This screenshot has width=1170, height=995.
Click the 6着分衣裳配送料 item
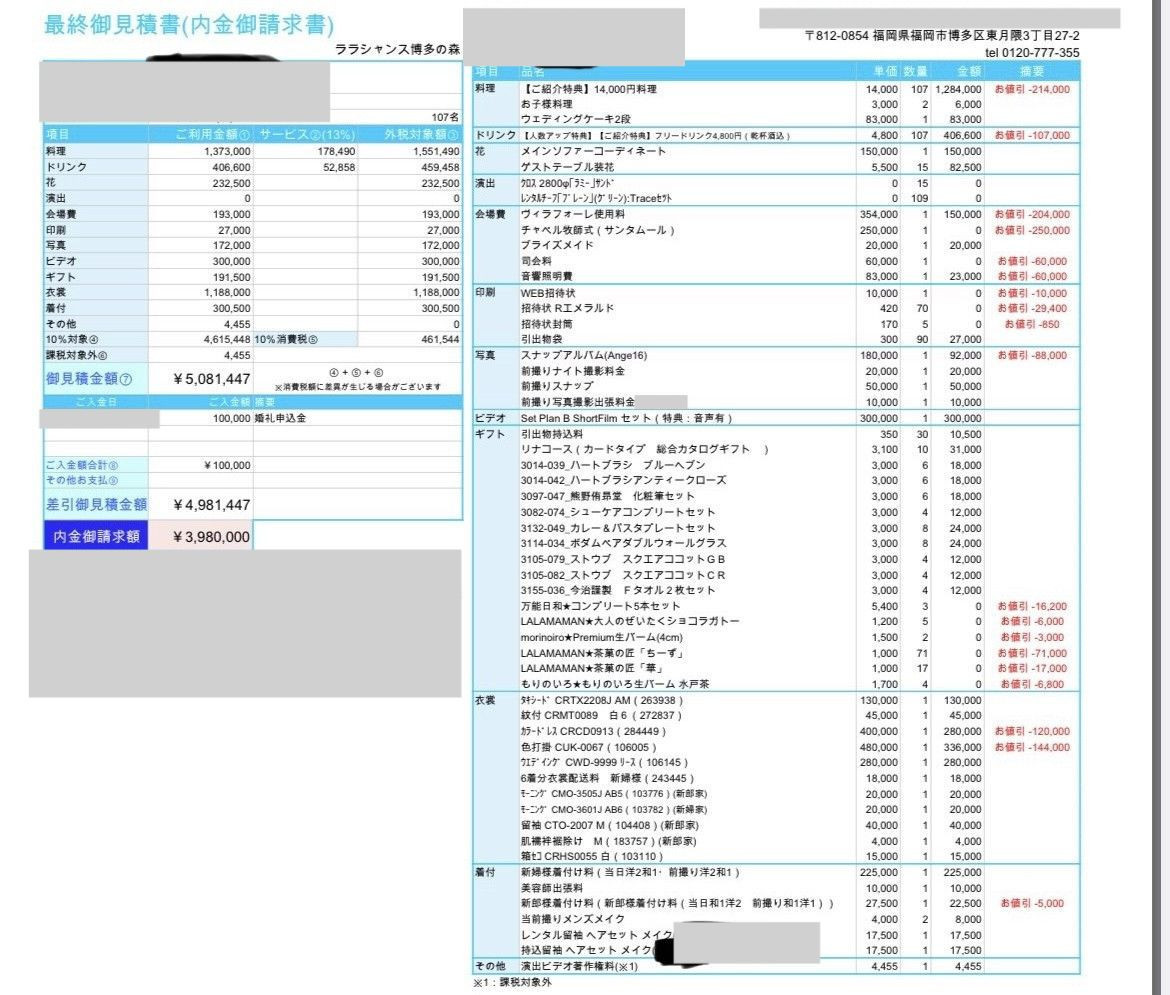click(x=607, y=779)
